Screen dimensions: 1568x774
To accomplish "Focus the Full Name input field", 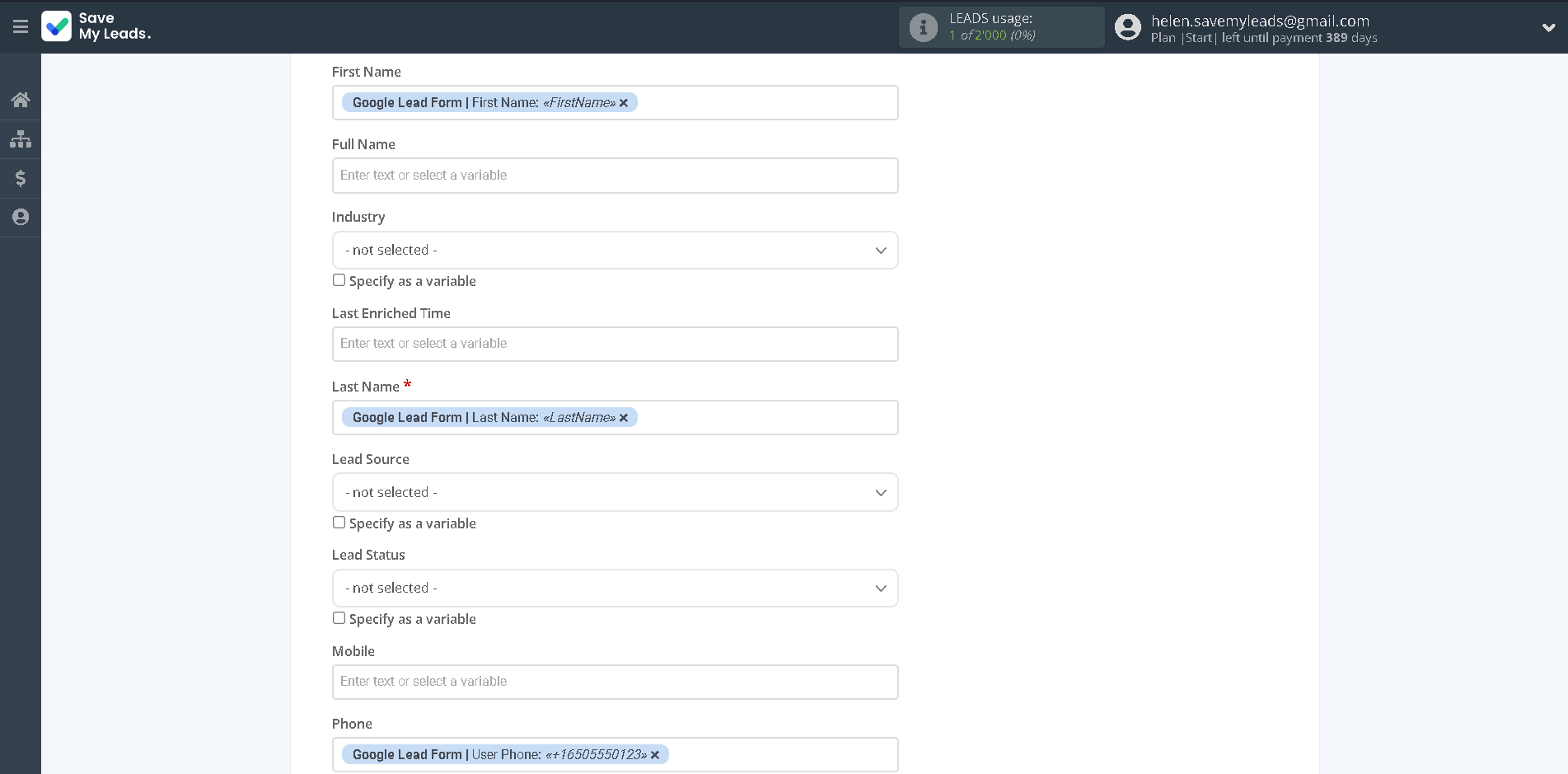I will [x=615, y=176].
